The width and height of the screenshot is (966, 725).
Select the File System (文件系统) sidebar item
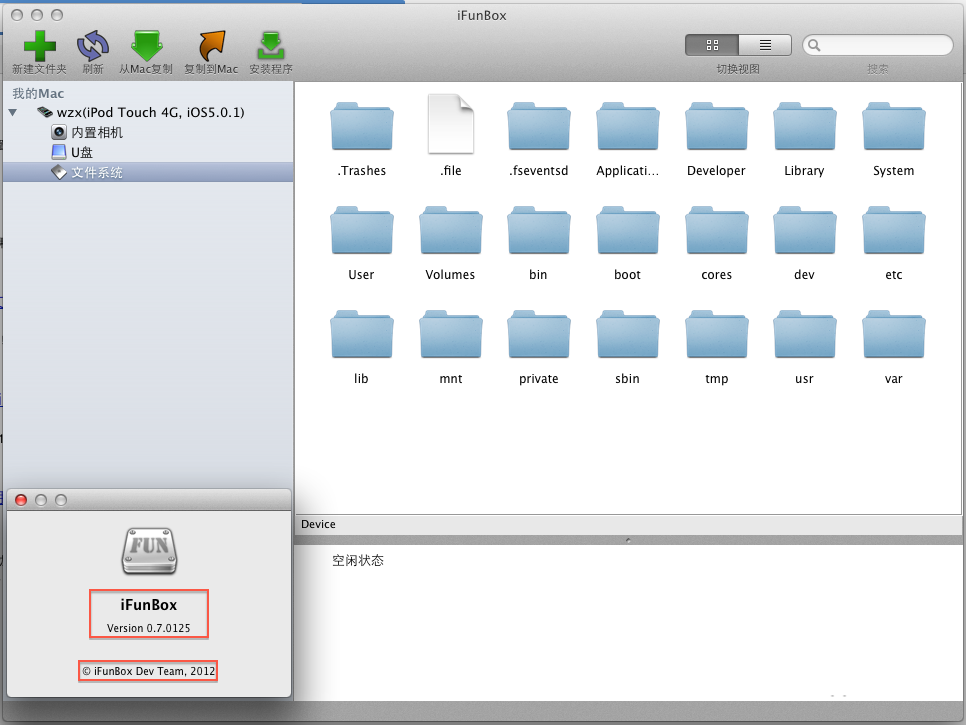(96, 173)
